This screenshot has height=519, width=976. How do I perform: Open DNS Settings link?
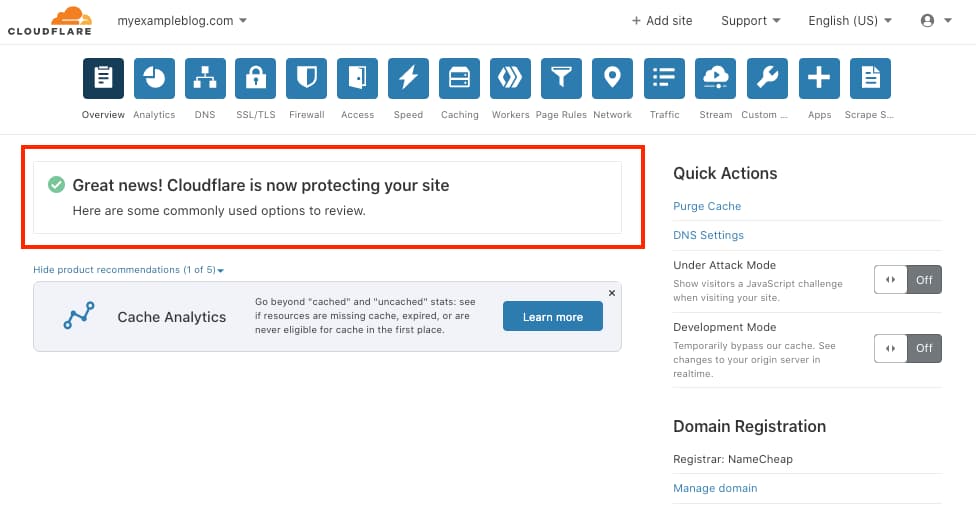(708, 235)
